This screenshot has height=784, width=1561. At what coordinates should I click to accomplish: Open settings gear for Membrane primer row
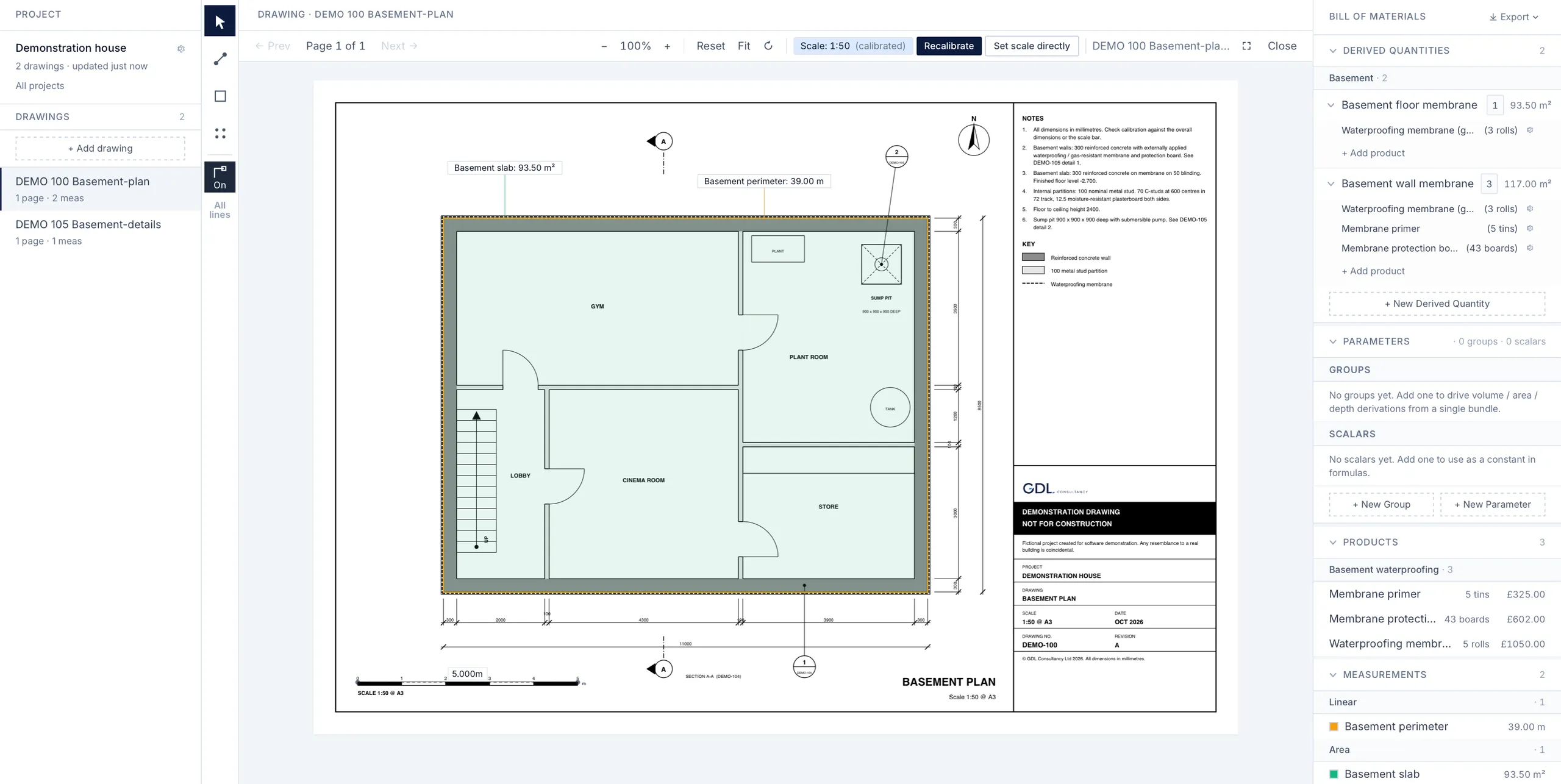(1530, 228)
